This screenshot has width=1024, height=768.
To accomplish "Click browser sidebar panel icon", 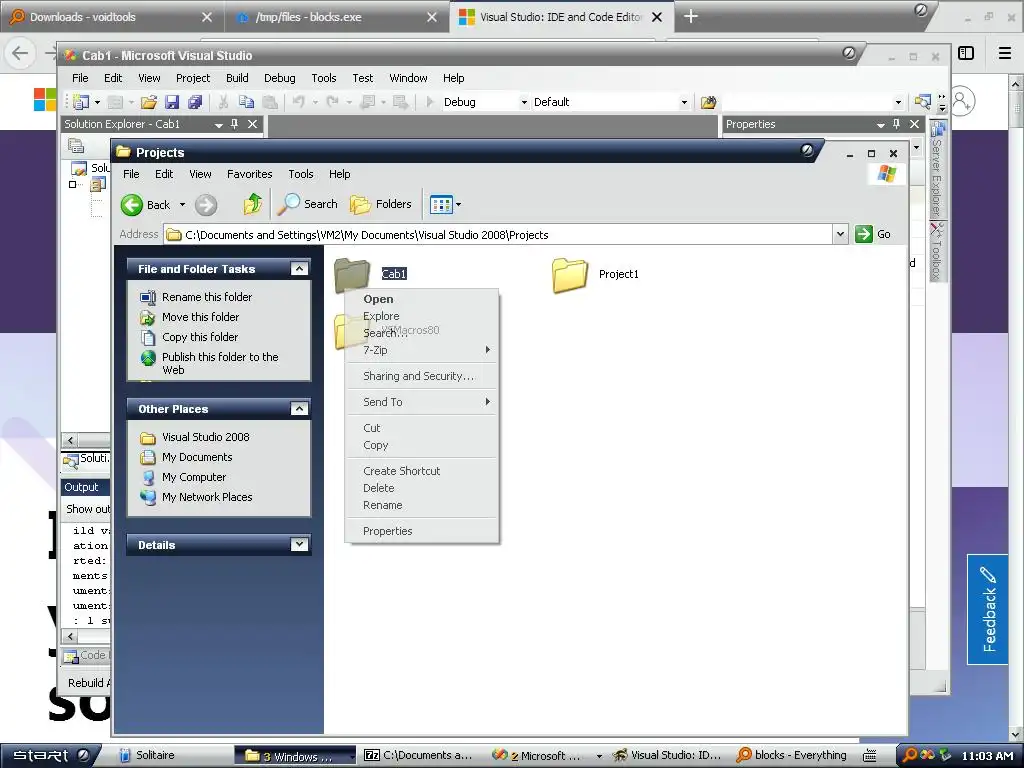I will click(966, 53).
